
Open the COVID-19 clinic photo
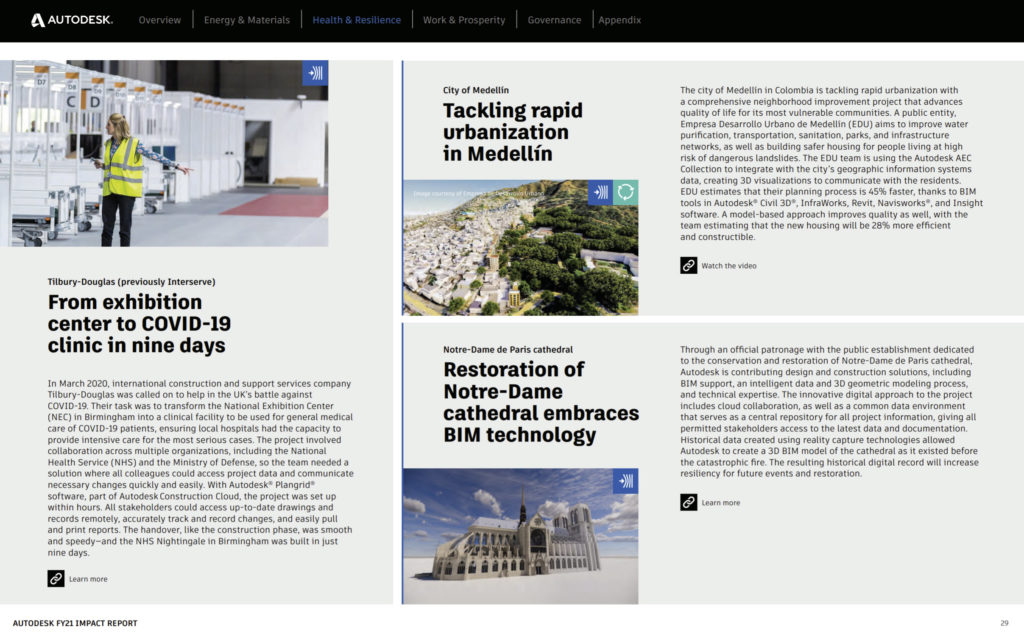[164, 153]
